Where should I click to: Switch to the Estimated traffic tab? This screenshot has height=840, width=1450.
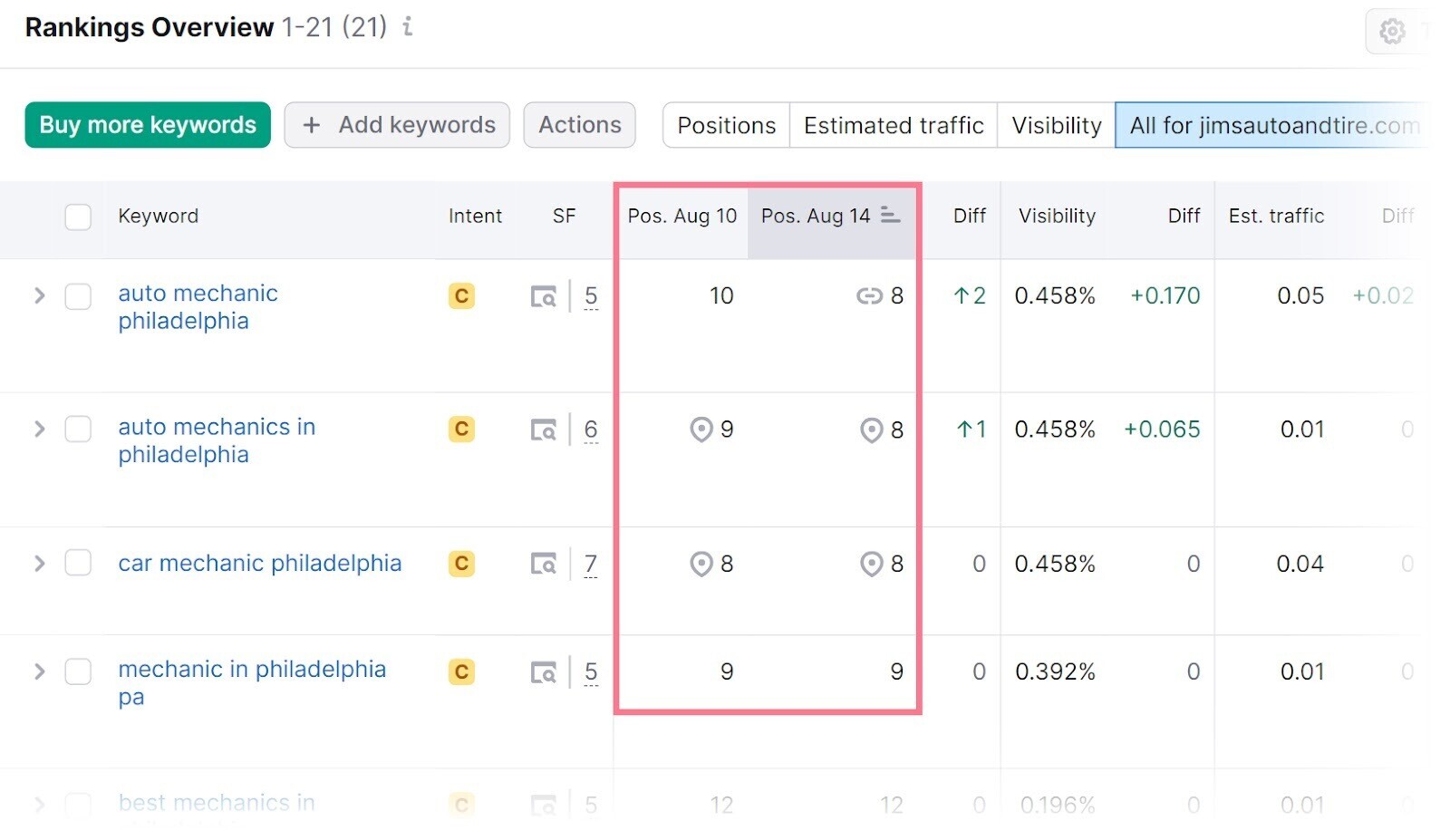click(x=893, y=125)
